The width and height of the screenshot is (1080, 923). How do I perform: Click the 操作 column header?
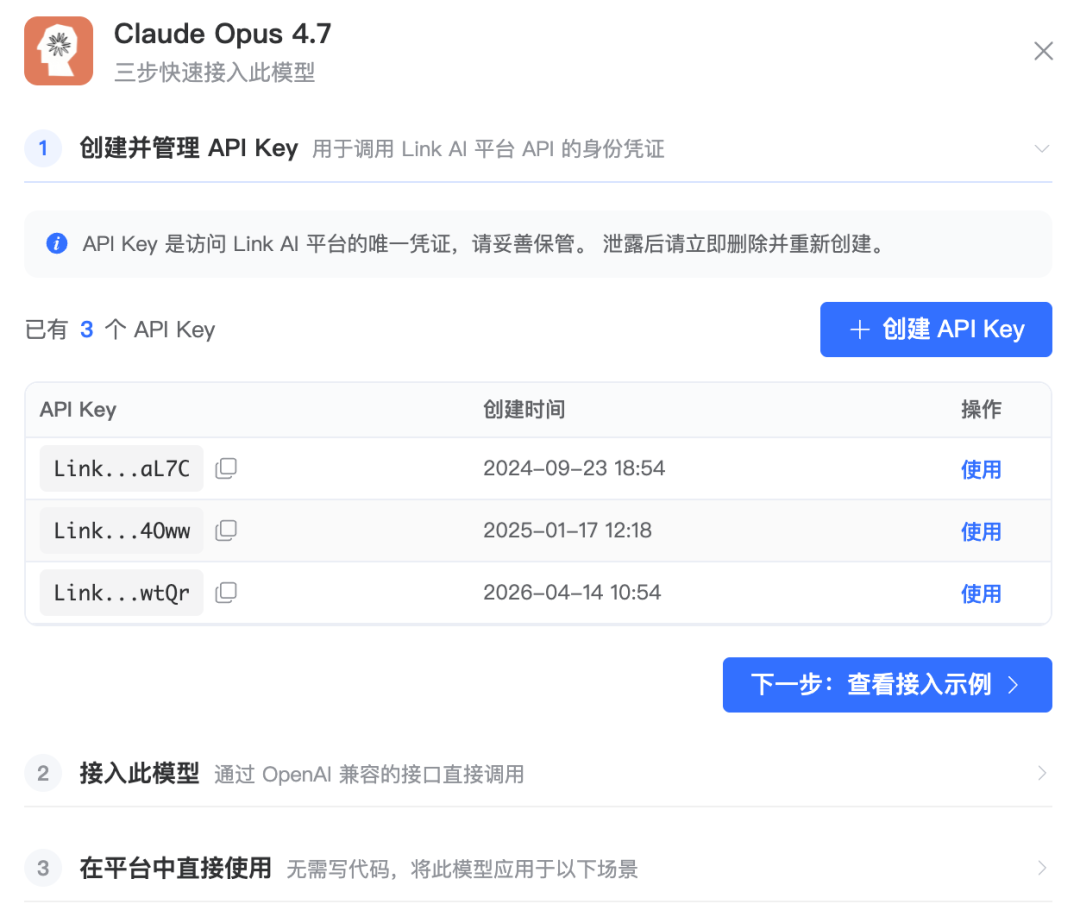coord(981,409)
